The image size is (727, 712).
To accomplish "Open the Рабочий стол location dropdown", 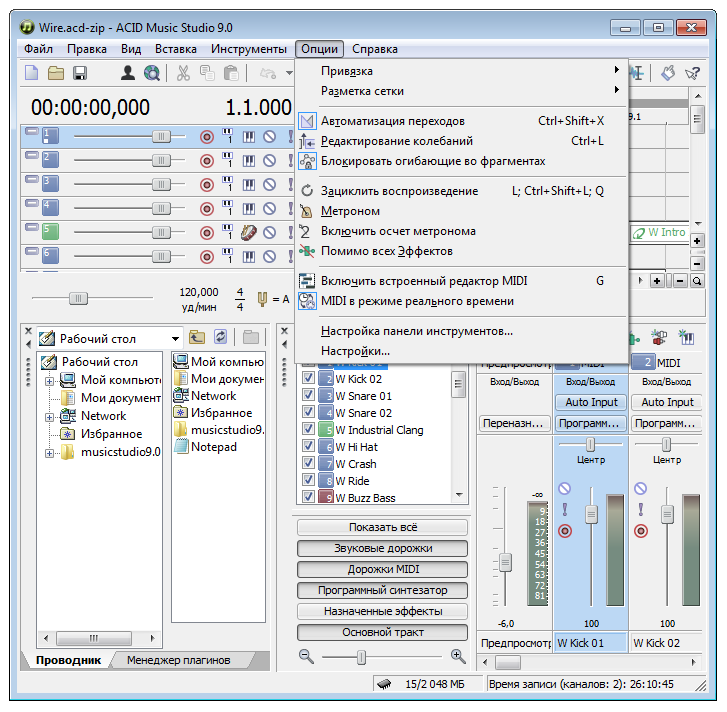I will (175, 339).
